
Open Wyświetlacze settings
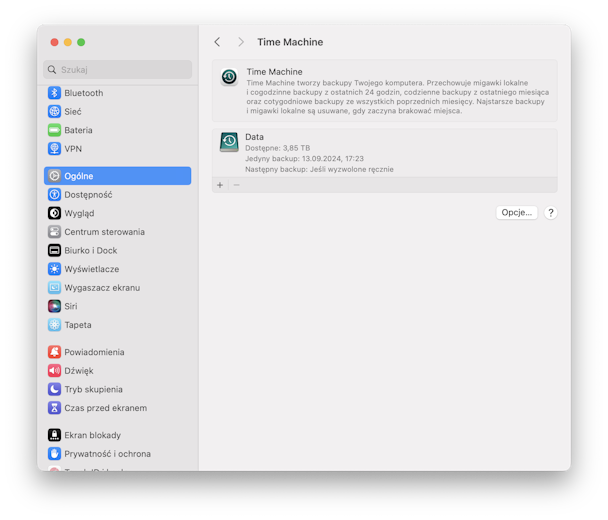tap(117, 269)
